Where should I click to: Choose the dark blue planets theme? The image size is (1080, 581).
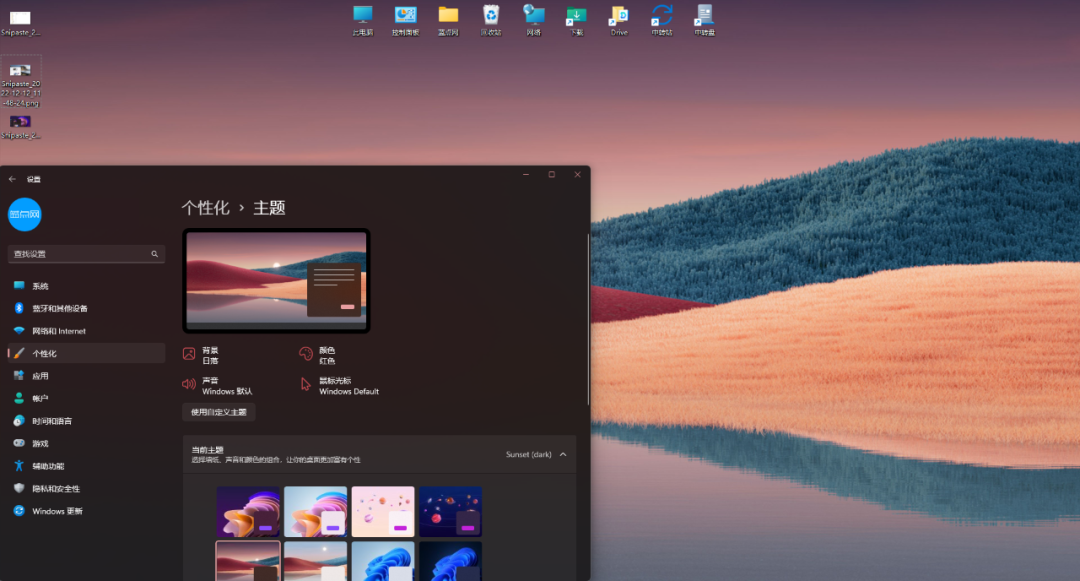pyautogui.click(x=450, y=511)
